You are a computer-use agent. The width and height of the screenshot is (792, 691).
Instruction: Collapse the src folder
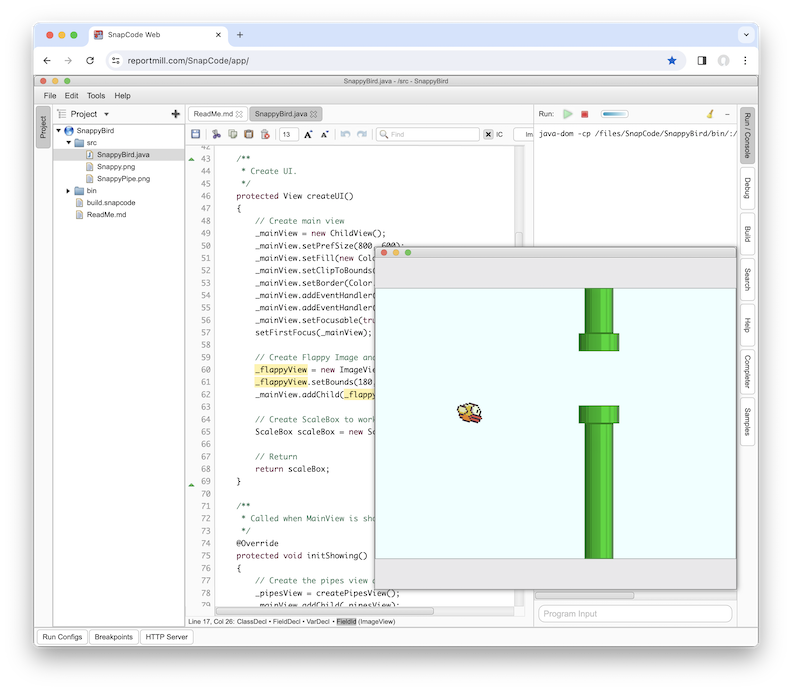[x=69, y=142]
